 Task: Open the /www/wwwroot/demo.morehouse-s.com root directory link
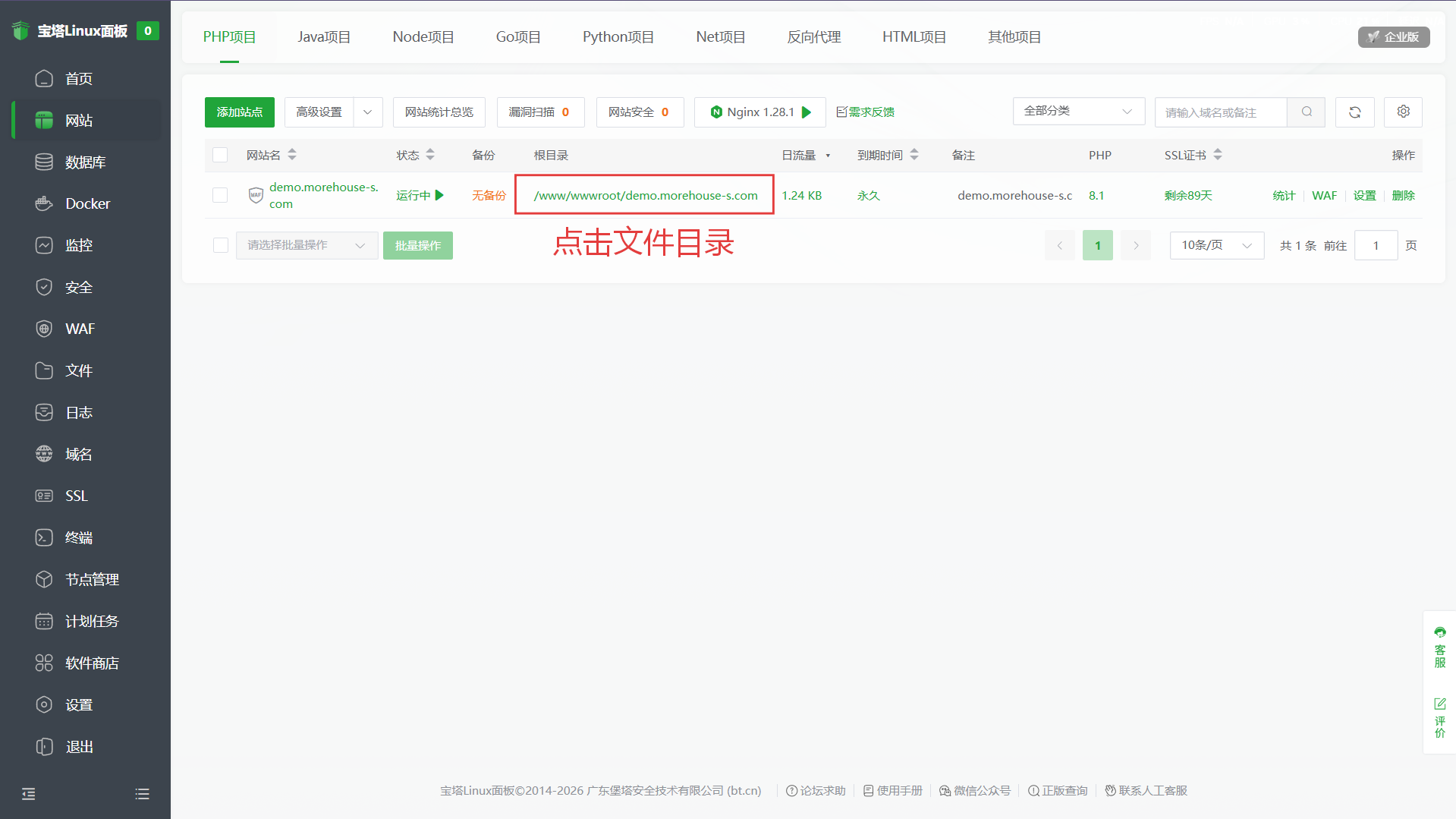point(645,195)
